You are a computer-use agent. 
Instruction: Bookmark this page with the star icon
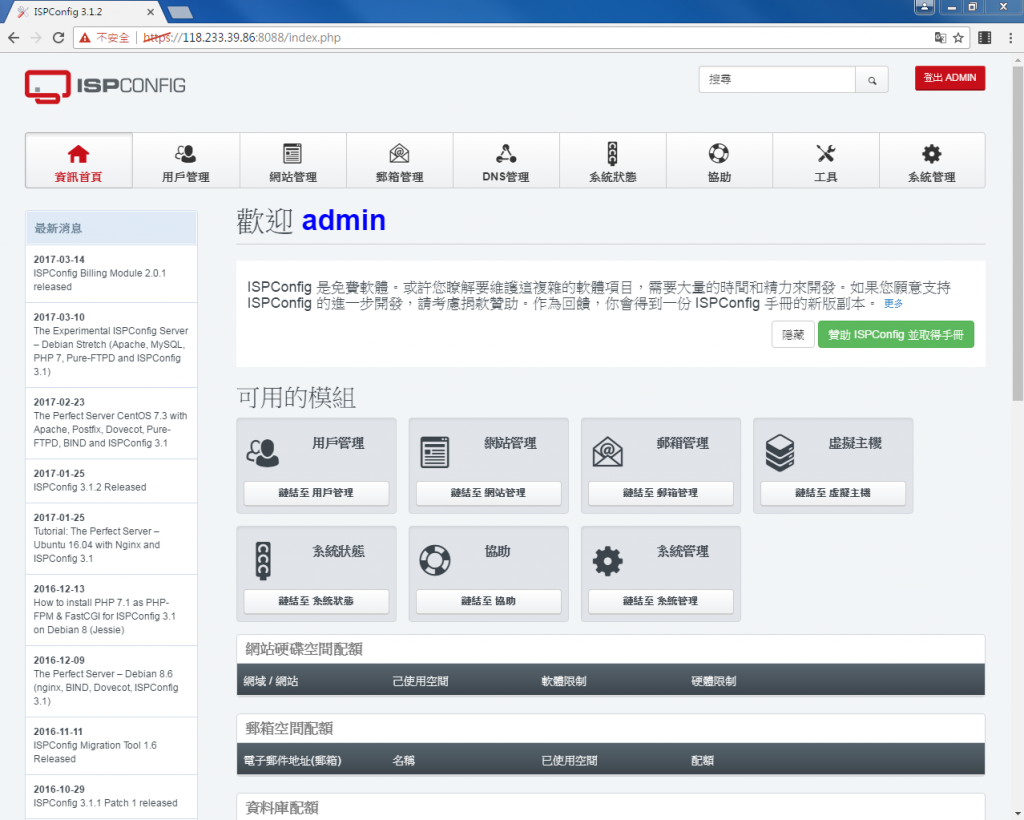pos(958,38)
